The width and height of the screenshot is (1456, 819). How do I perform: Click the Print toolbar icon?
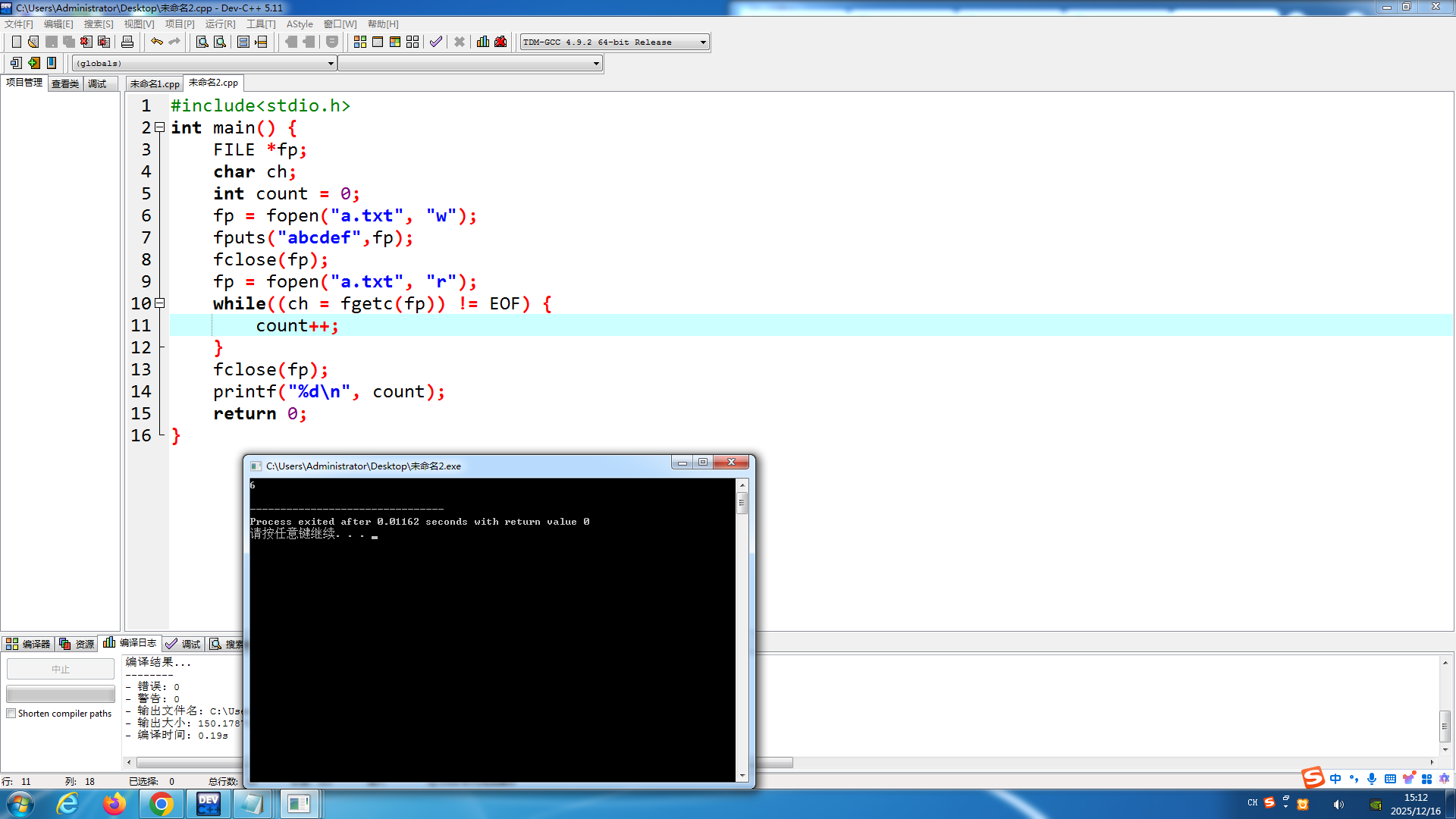(x=127, y=42)
